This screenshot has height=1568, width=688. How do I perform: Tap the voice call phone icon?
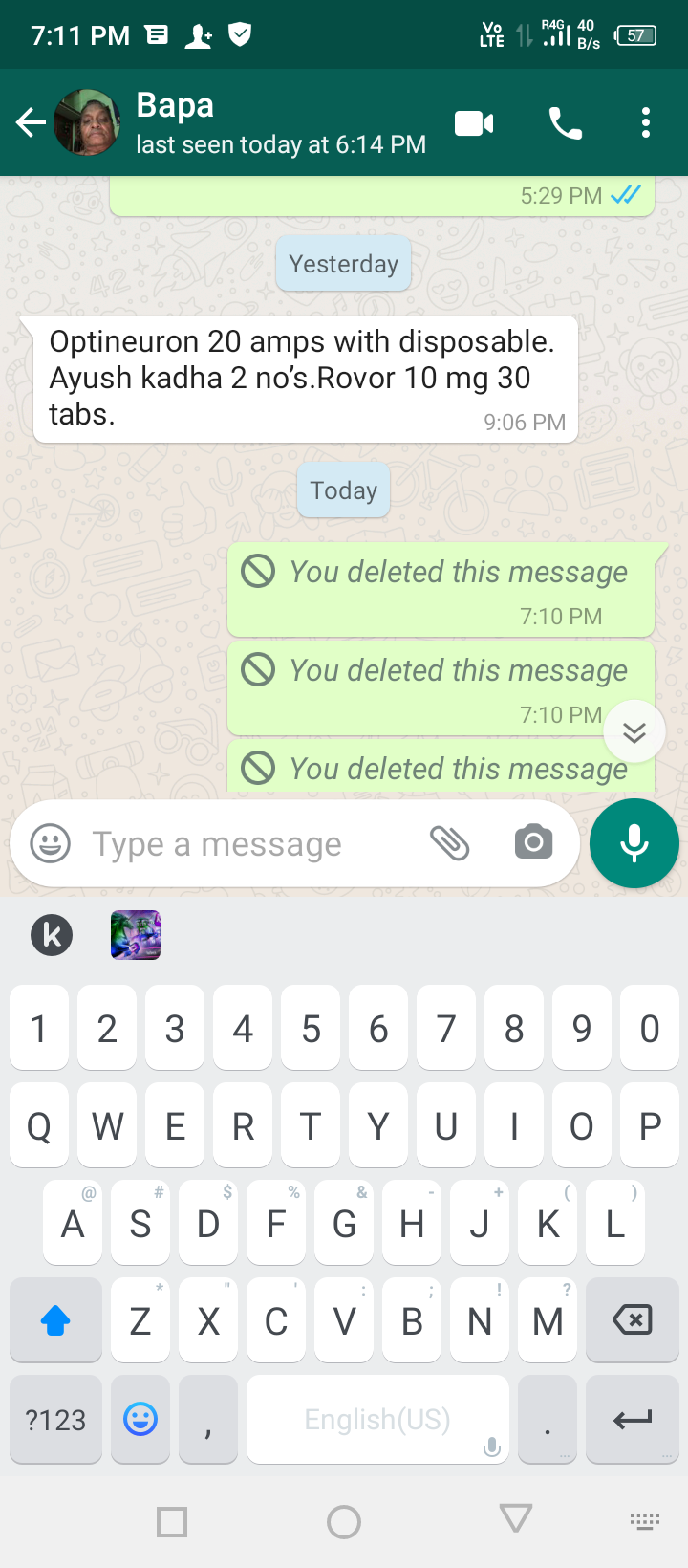[x=565, y=123]
